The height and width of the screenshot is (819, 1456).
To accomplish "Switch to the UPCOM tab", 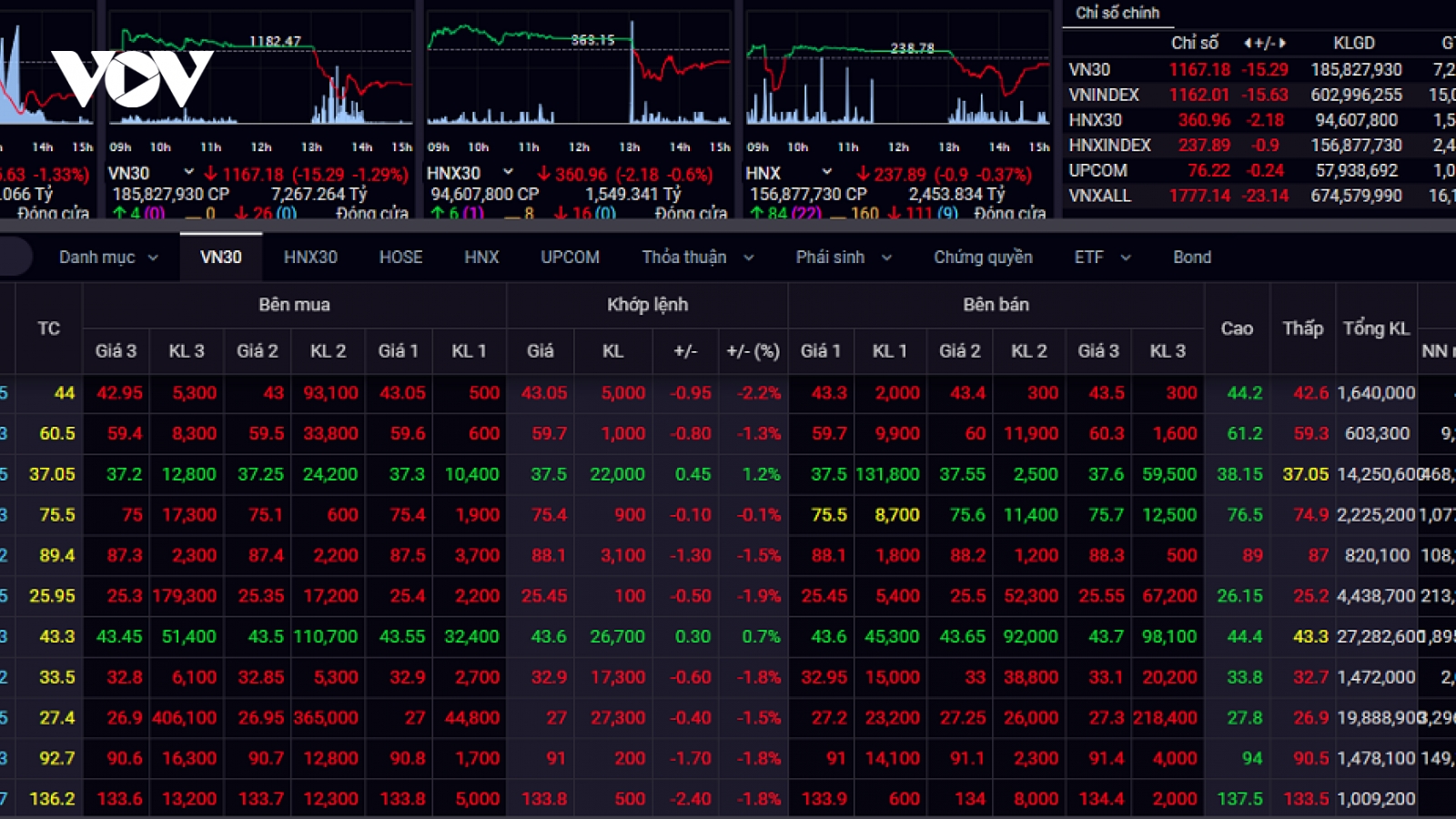I will (570, 258).
